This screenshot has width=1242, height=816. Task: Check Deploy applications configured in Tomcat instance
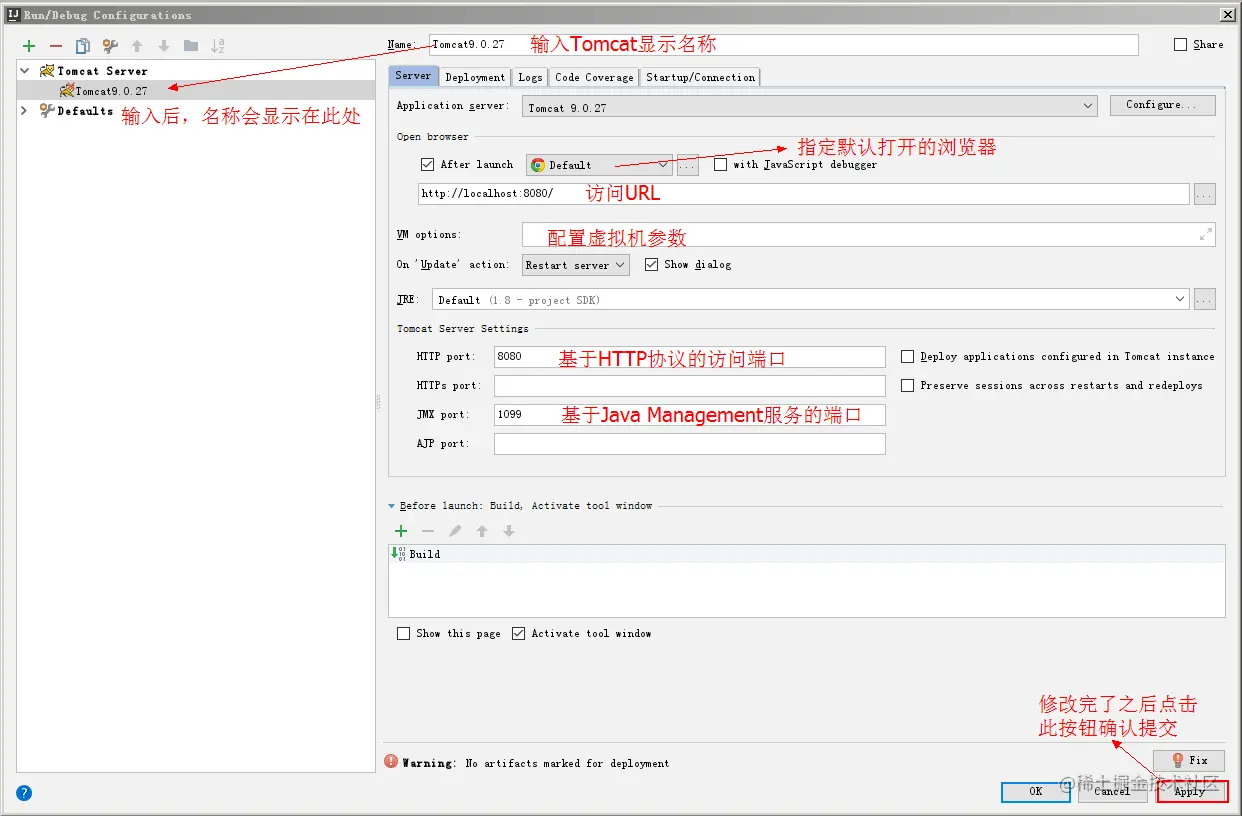pyautogui.click(x=907, y=356)
